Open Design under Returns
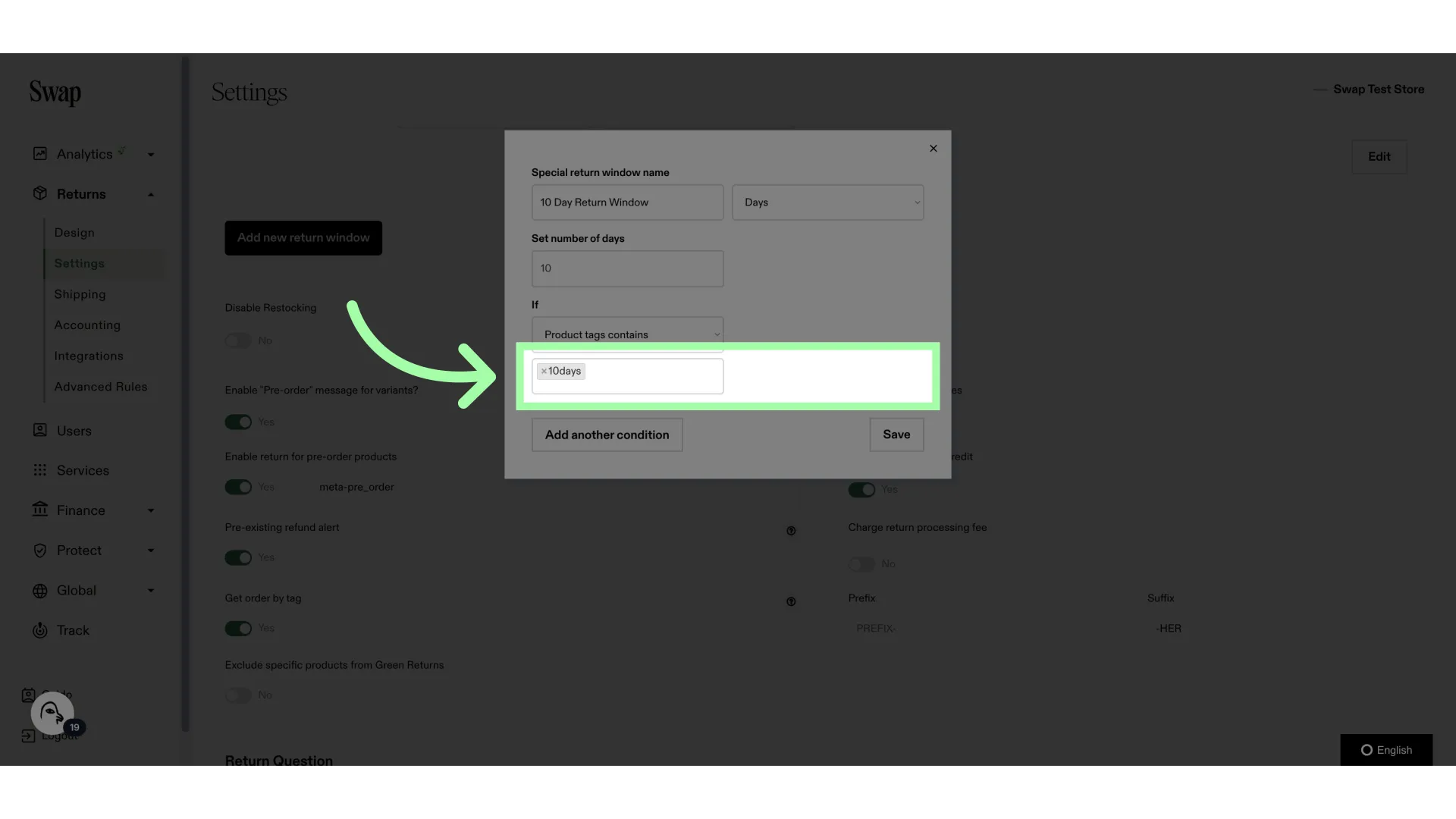The width and height of the screenshot is (1456, 819). (x=74, y=233)
